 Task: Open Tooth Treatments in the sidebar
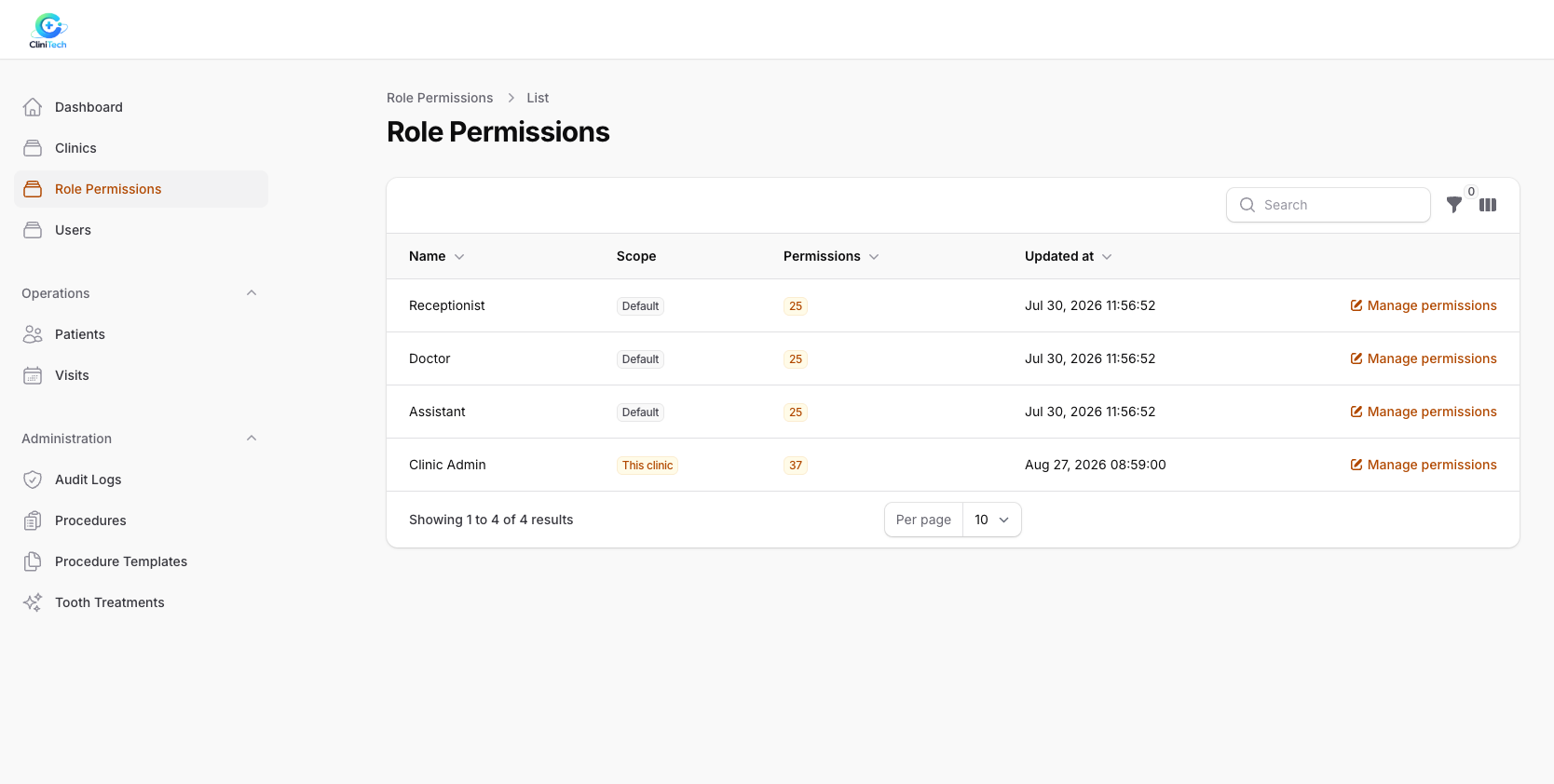[142, 602]
